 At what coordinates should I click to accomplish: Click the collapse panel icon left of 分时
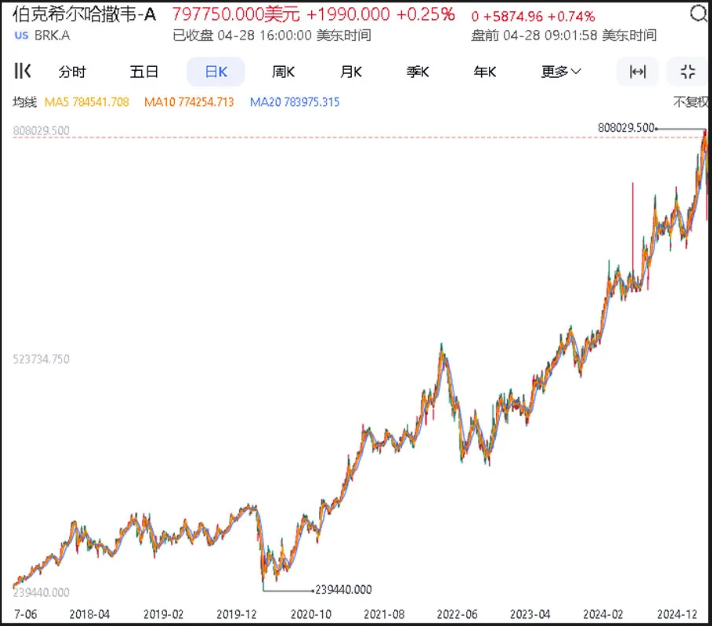click(x=22, y=71)
